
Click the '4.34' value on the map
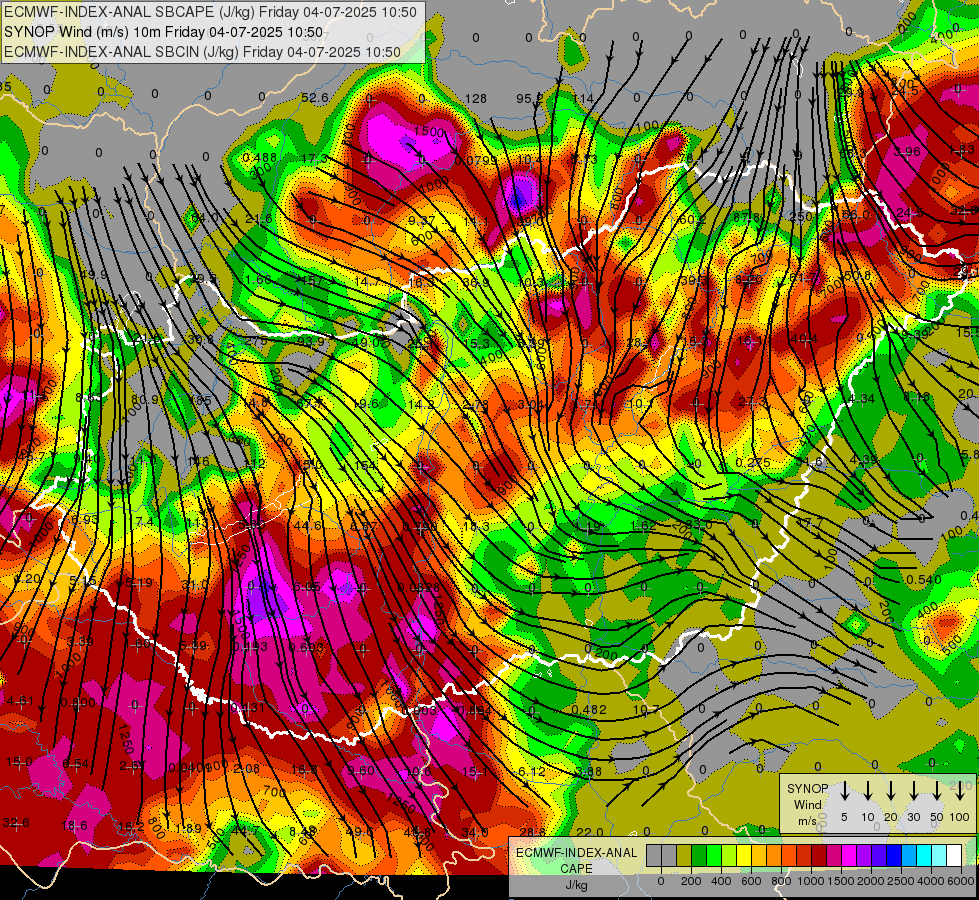(x=862, y=398)
